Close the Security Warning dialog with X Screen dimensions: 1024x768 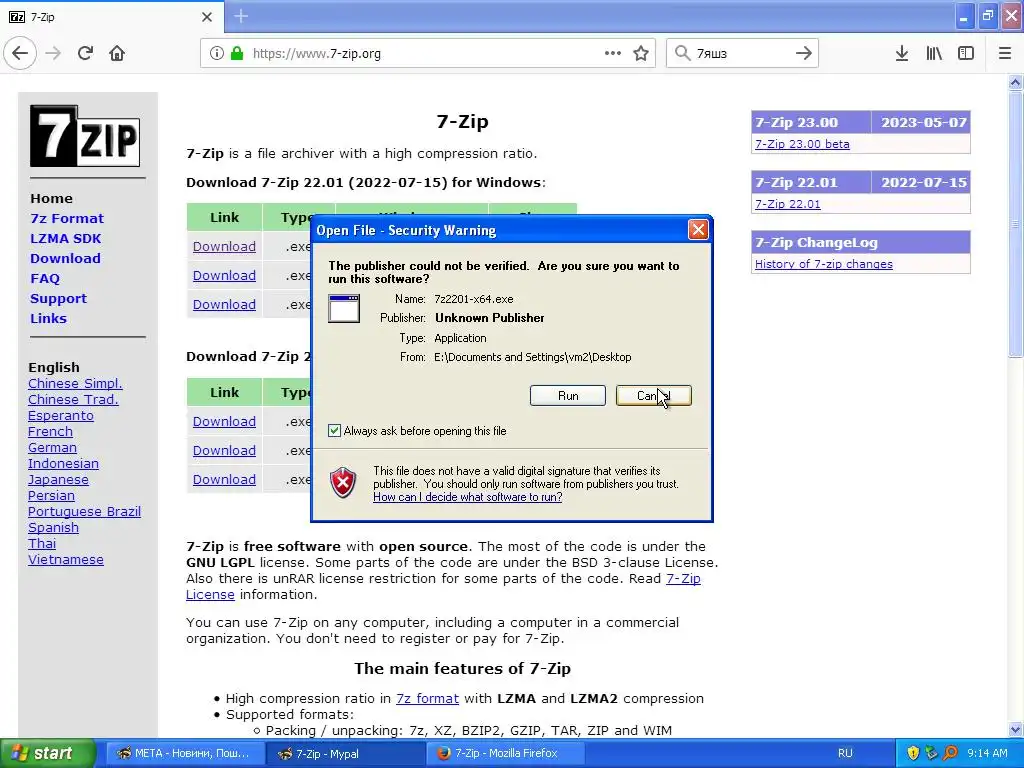point(698,229)
